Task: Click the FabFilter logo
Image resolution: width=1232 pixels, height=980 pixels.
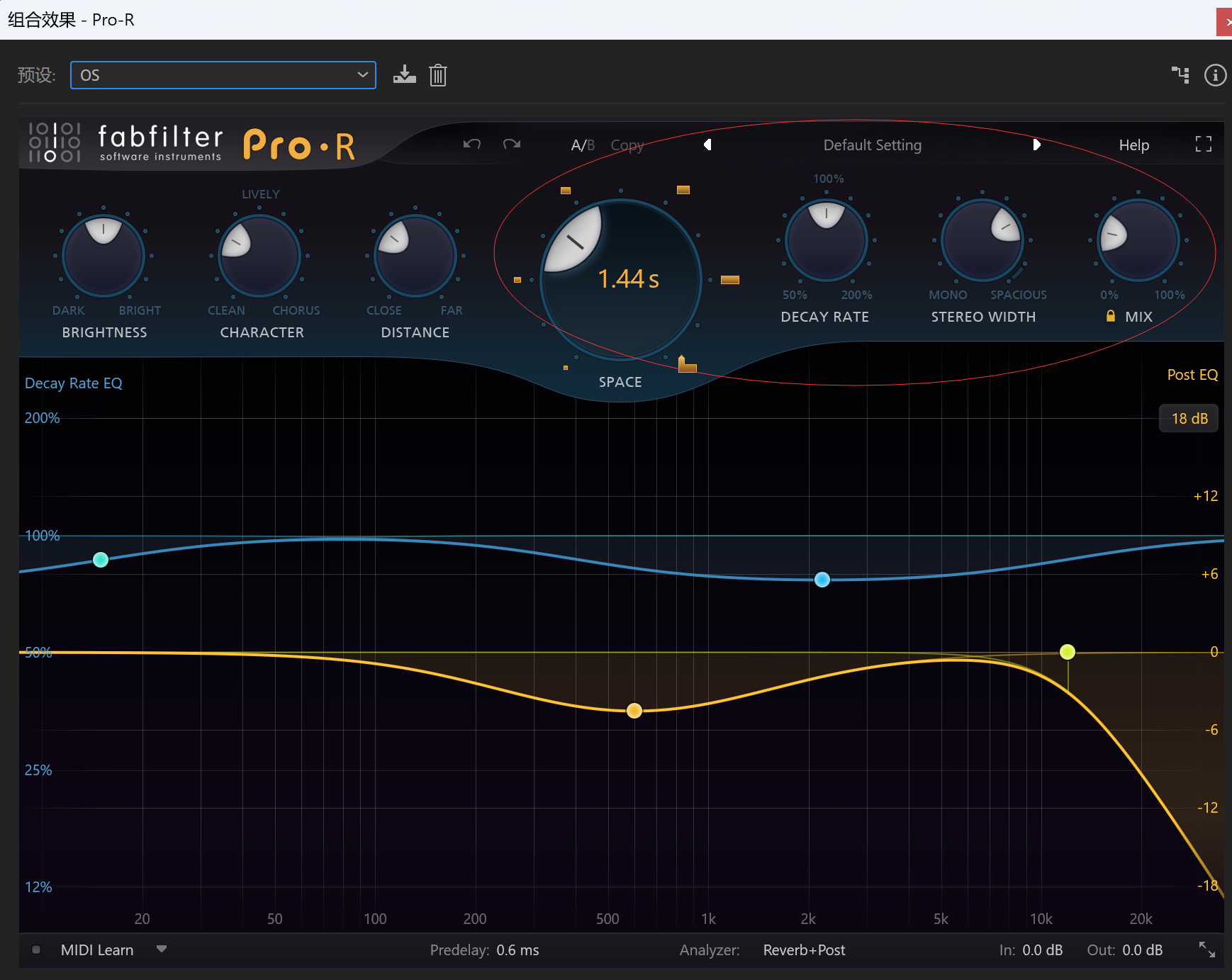Action: [x=55, y=142]
